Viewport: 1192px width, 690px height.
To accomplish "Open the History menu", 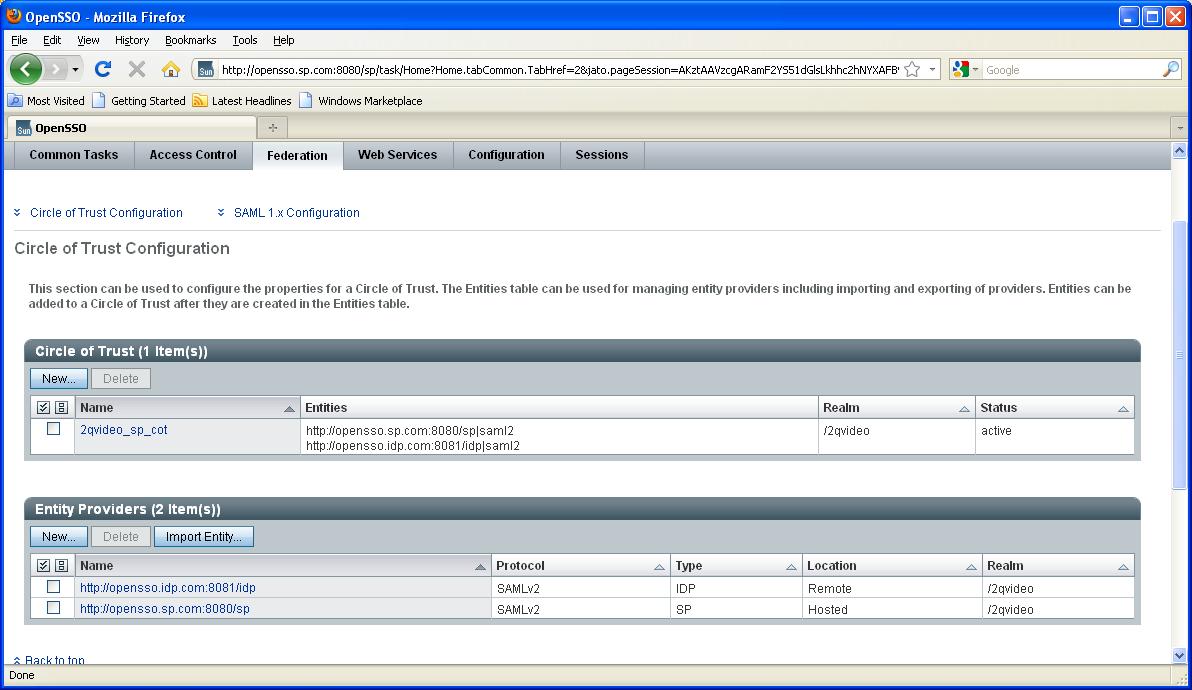I will [x=132, y=40].
